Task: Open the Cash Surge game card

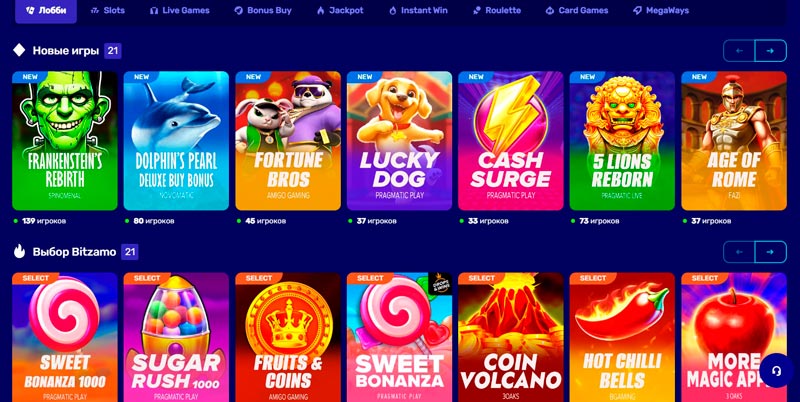Action: tap(511, 141)
